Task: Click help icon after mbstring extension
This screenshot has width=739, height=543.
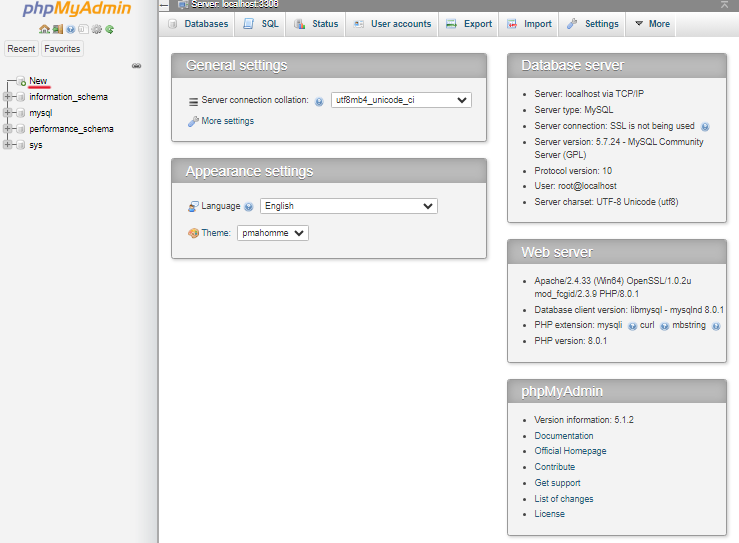Action: click(x=716, y=326)
